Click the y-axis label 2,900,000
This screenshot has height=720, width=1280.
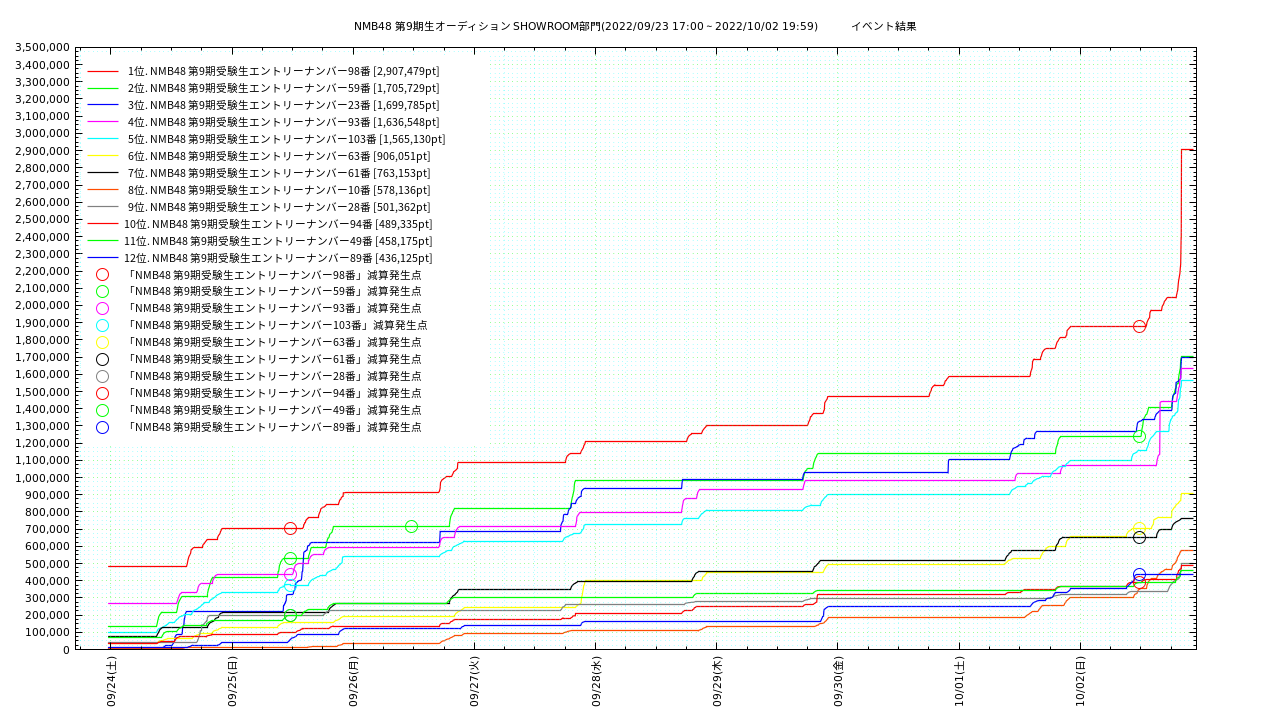(x=44, y=151)
